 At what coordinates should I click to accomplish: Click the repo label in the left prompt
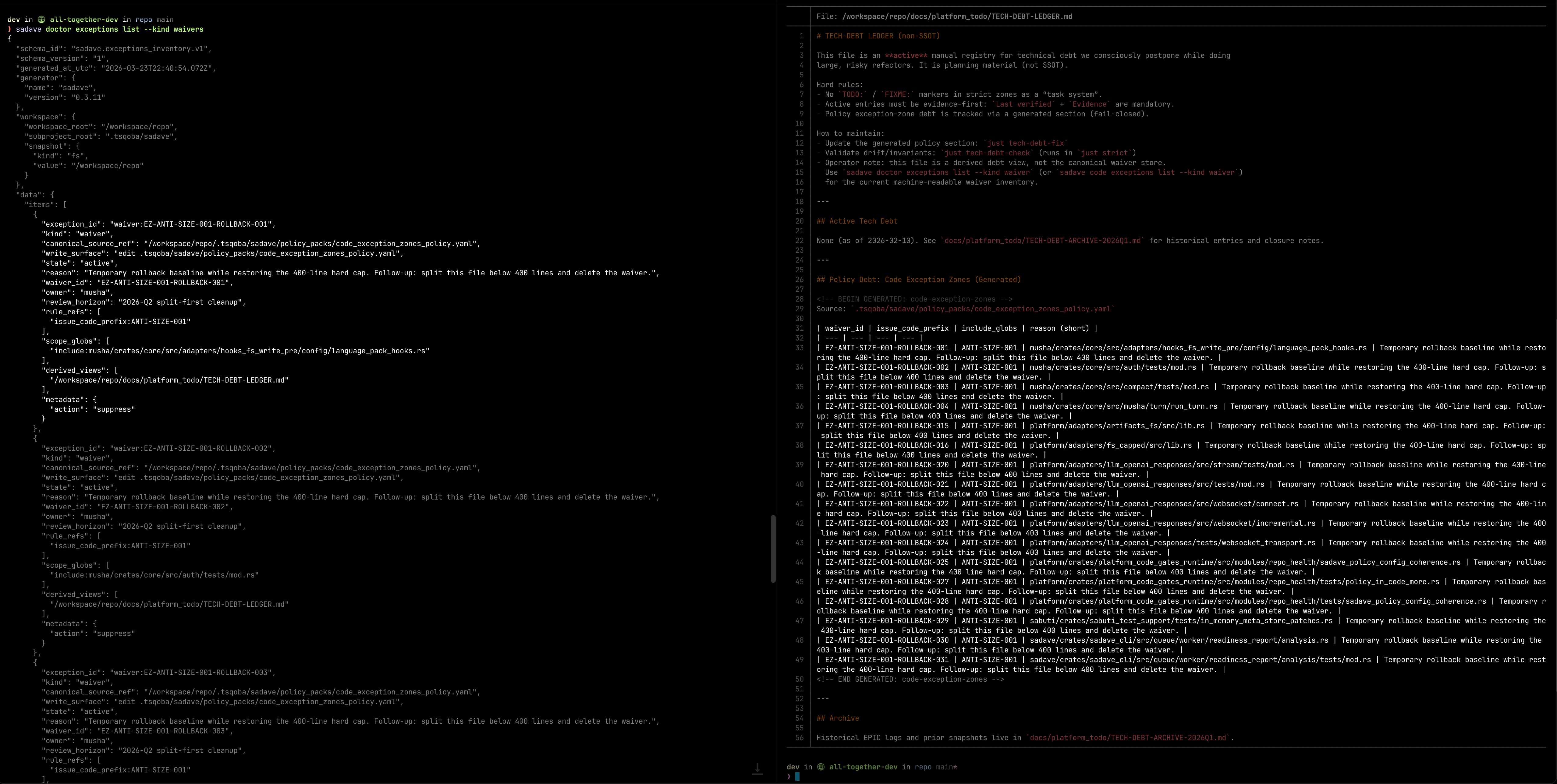coord(144,19)
